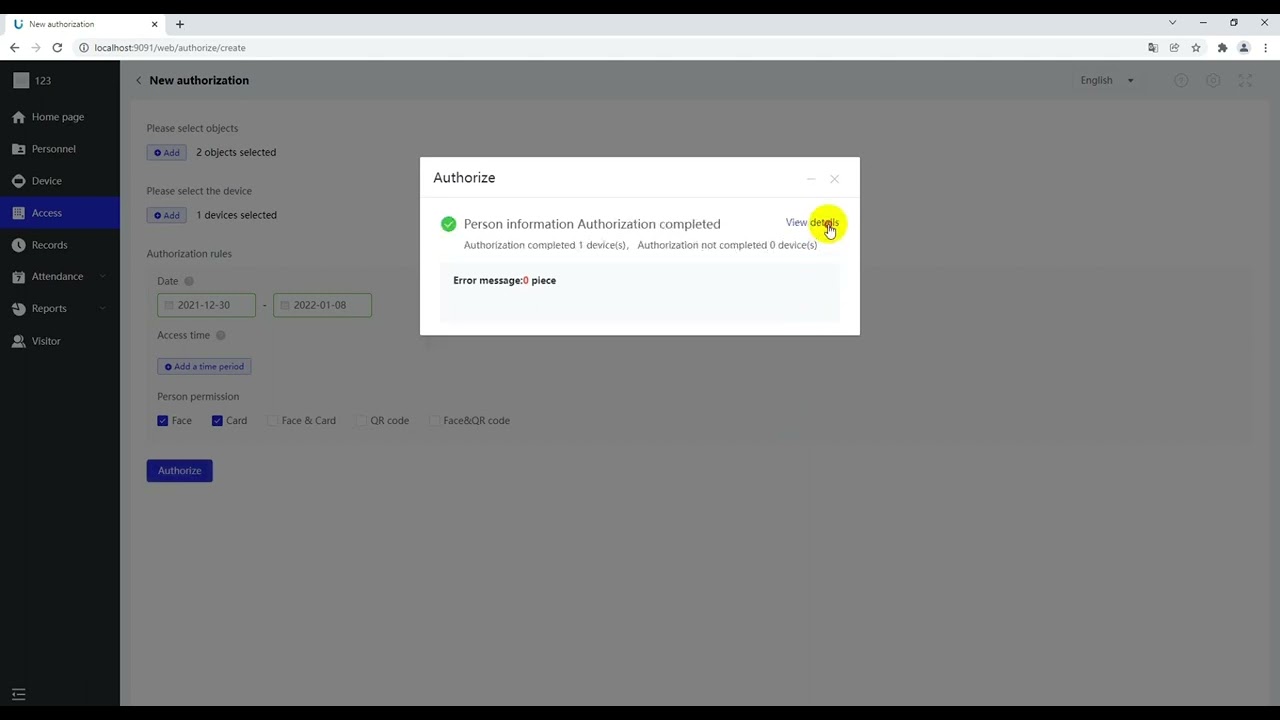
Task: Click the Records clock icon
Action: (18, 245)
